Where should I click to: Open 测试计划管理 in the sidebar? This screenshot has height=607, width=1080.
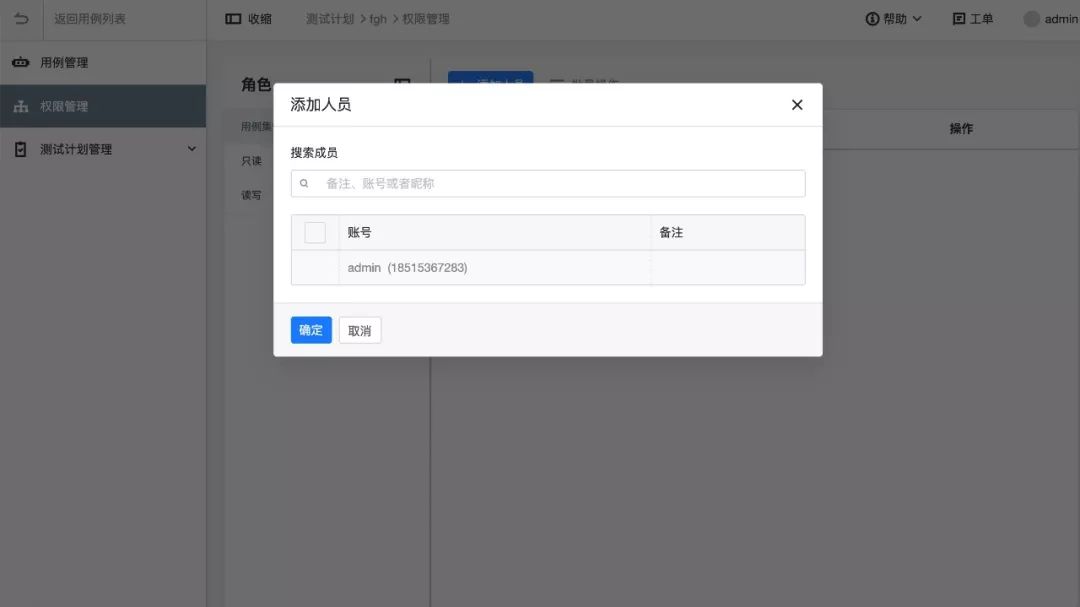(103, 150)
